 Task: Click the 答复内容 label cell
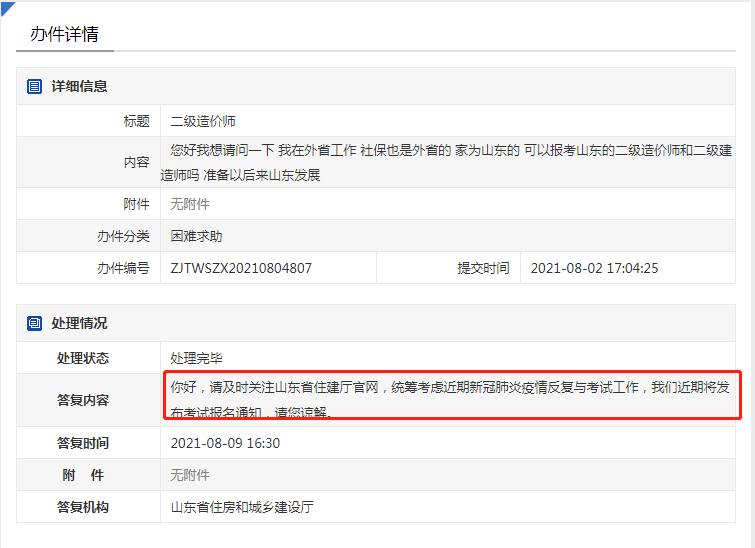tap(83, 400)
